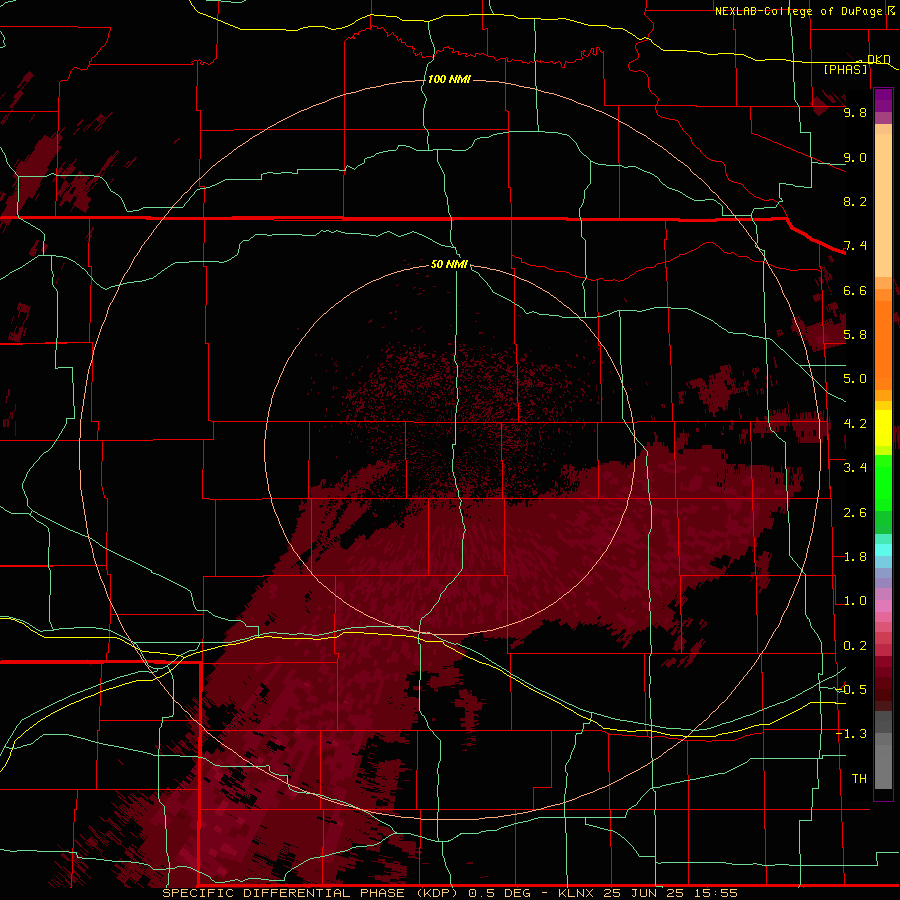This screenshot has width=900, height=900.
Task: Click the [PHAS] legend title
Action: [845, 69]
